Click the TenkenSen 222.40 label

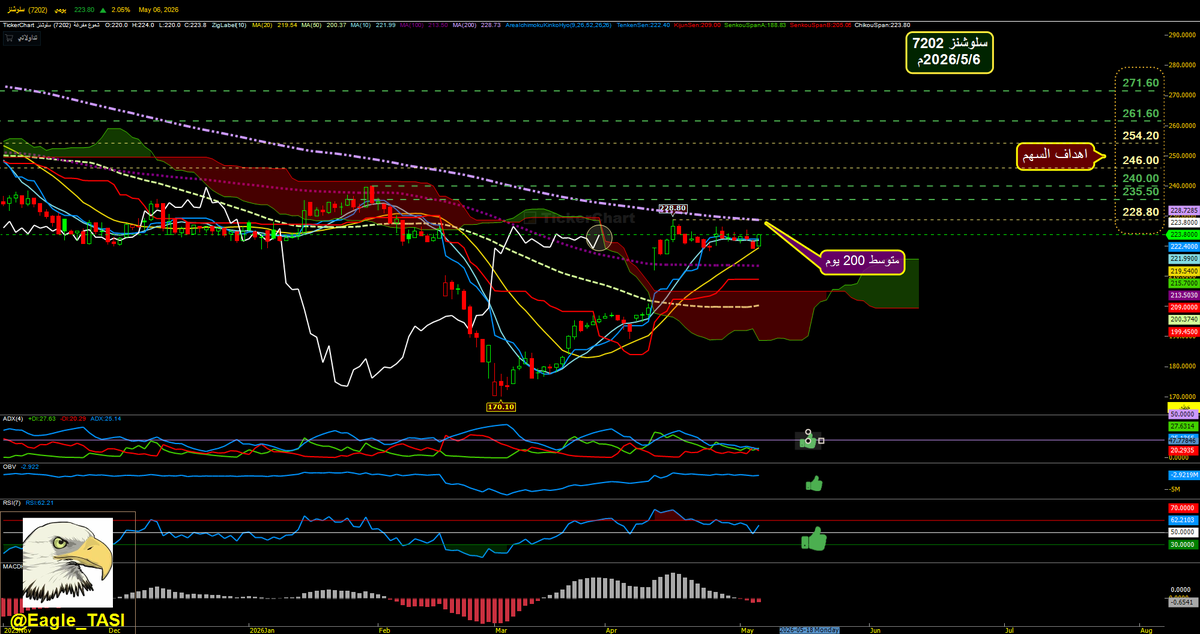(x=643, y=25)
